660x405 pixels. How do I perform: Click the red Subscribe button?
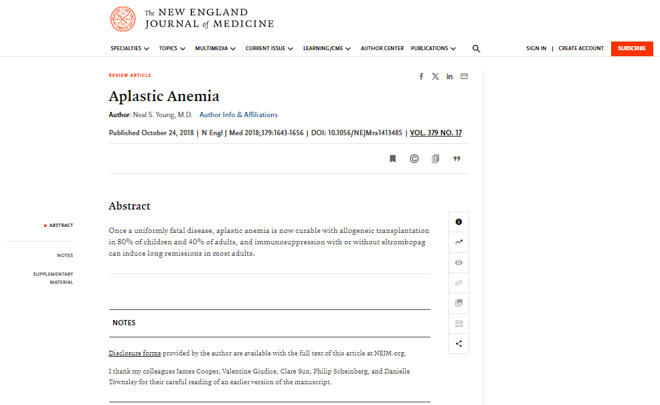click(x=632, y=48)
